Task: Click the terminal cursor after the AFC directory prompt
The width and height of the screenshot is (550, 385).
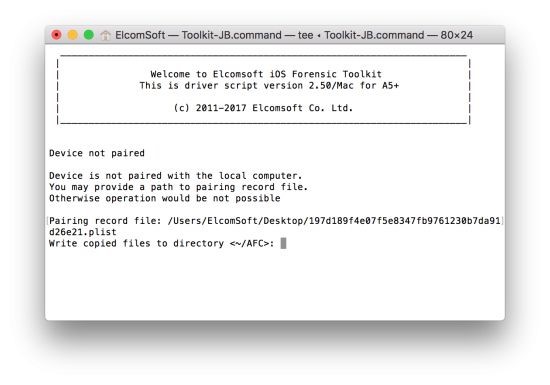Action: tap(283, 243)
